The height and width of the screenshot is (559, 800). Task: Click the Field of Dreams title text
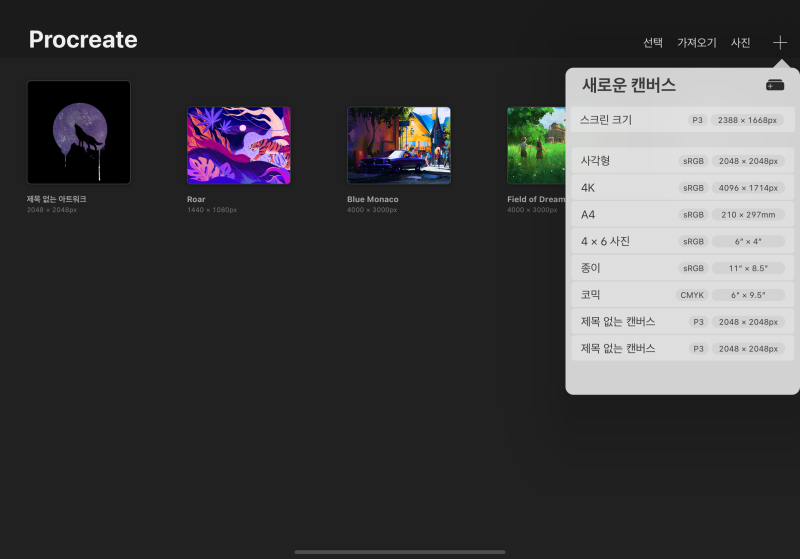point(536,199)
